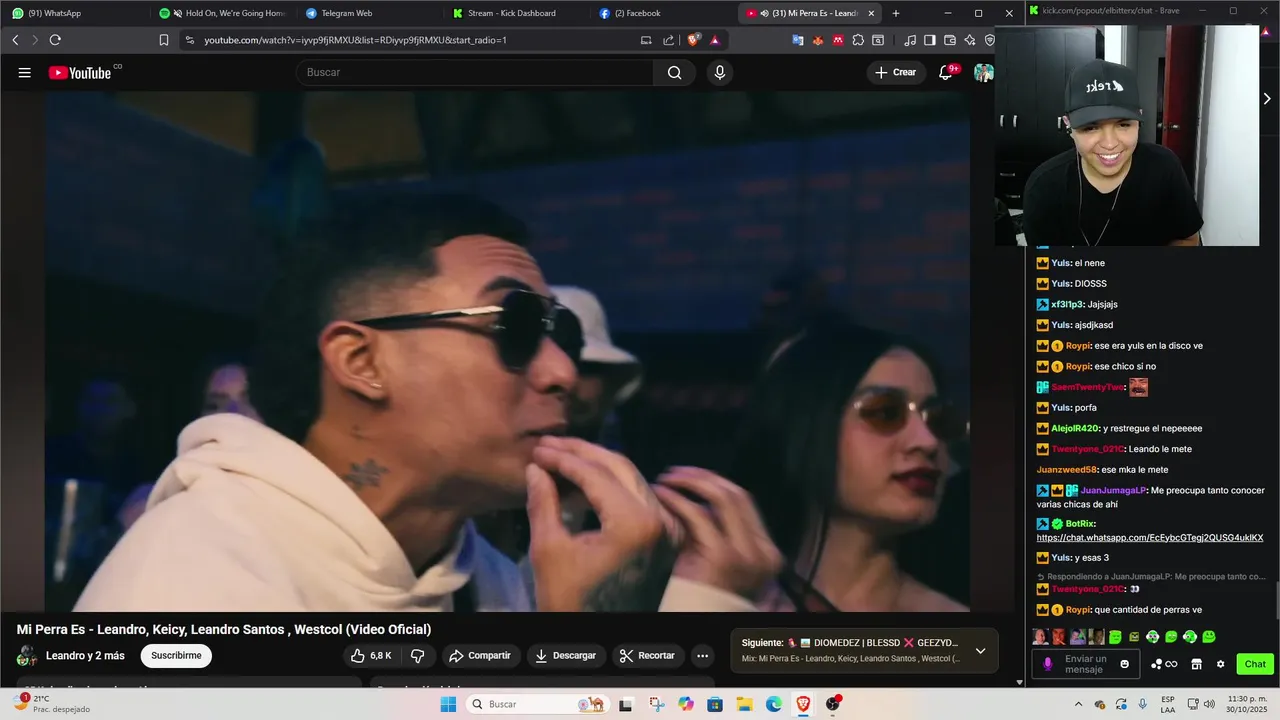Open Kick chat settings gear

click(1220, 664)
